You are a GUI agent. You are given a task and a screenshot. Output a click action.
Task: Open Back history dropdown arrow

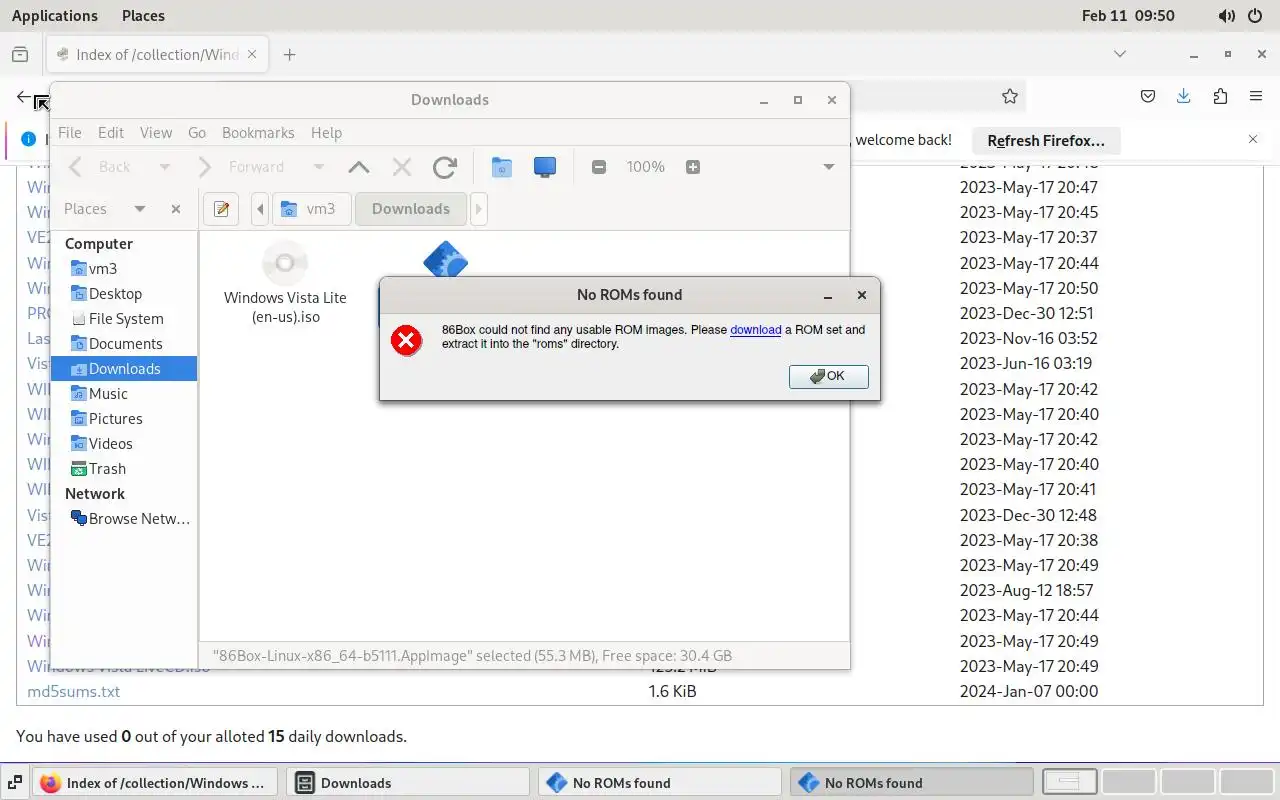coord(165,167)
